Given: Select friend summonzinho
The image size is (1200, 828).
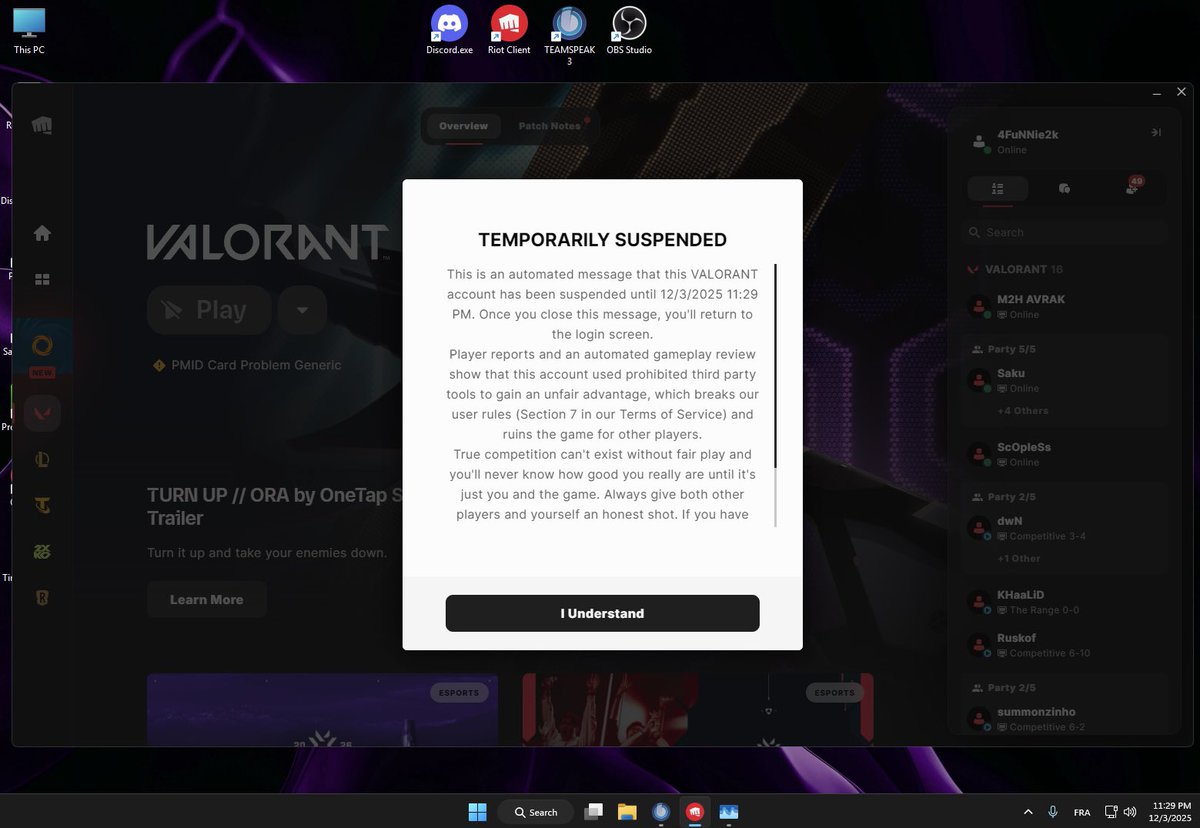Looking at the screenshot, I should click(x=1064, y=718).
